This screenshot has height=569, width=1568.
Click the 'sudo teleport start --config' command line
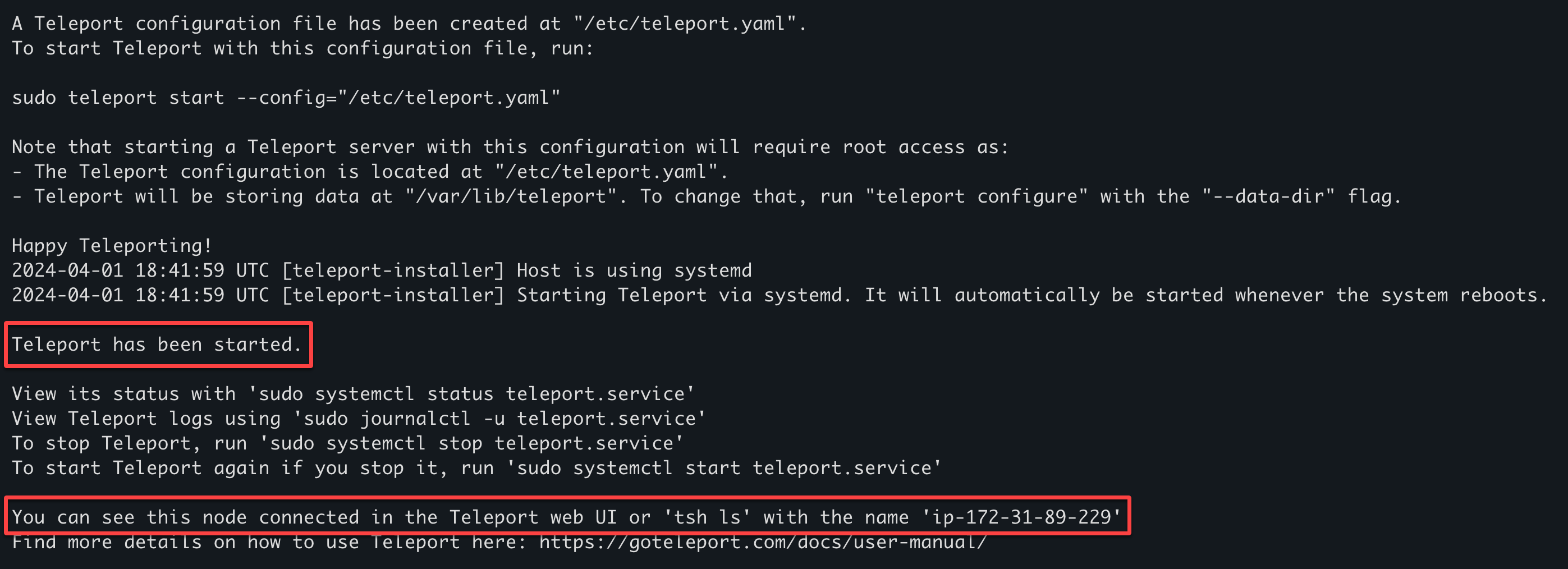[286, 98]
